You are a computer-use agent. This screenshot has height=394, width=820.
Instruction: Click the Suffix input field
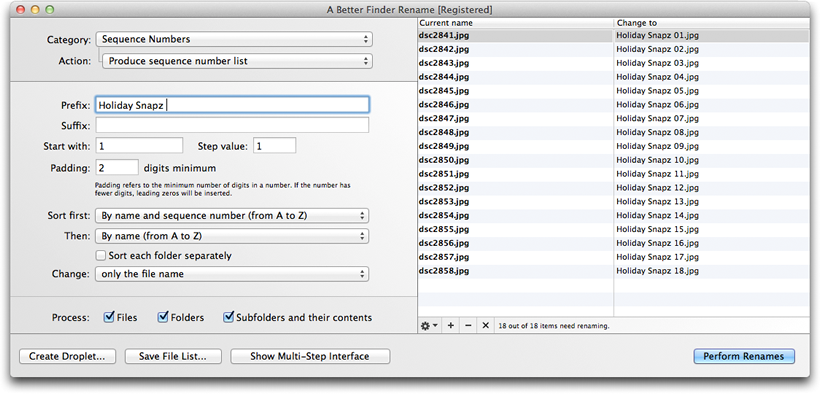[232, 126]
